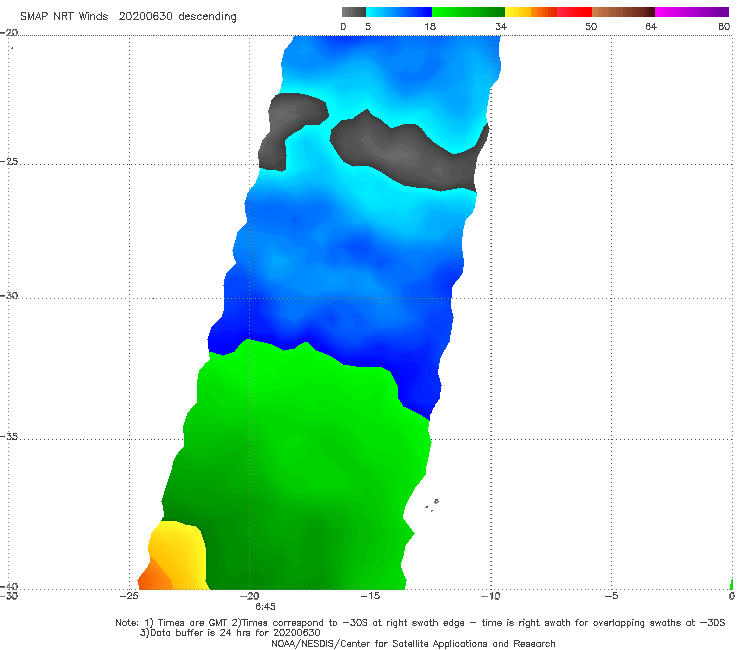Select the blue segment of the color bar
The width and height of the screenshot is (740, 650).
(x=399, y=12)
